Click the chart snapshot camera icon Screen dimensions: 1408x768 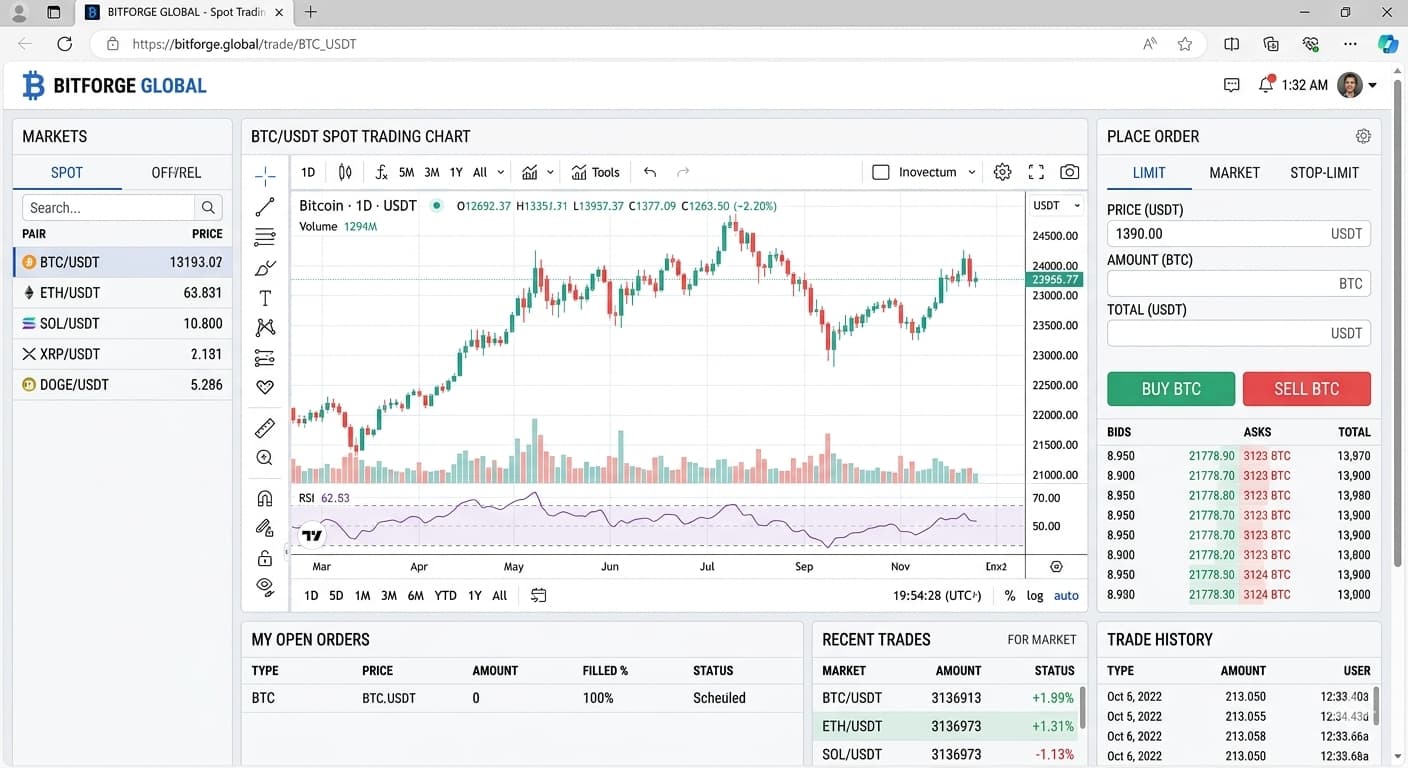pyautogui.click(x=1069, y=172)
